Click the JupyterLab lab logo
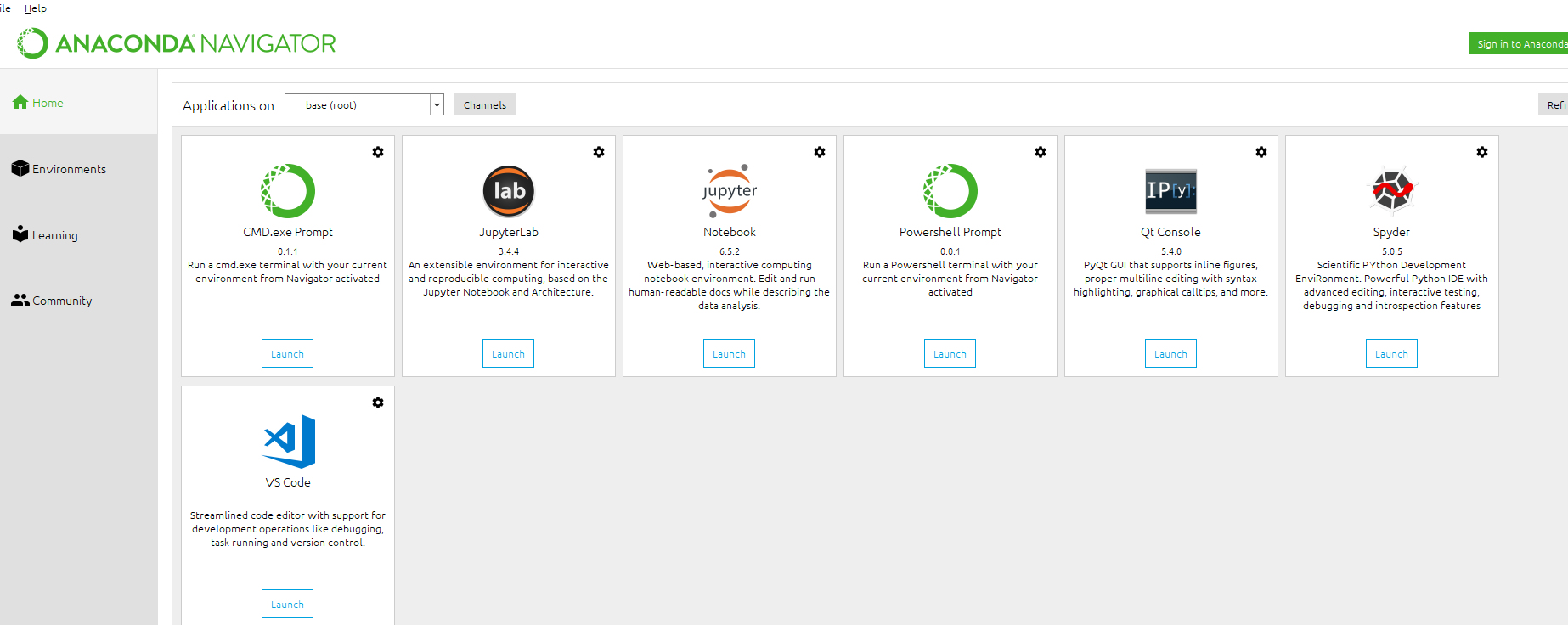 [509, 191]
